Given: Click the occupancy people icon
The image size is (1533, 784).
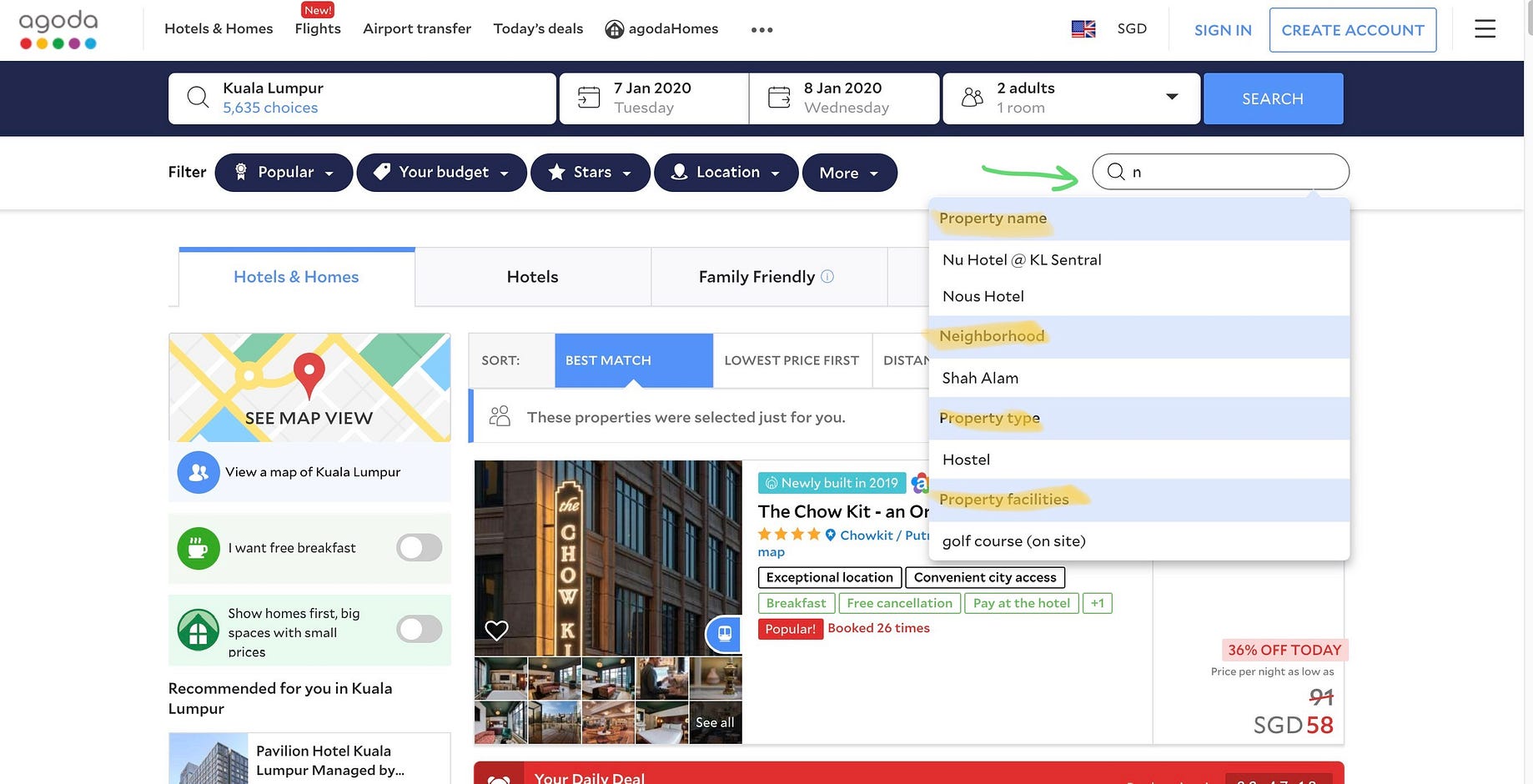Looking at the screenshot, I should pos(971,97).
